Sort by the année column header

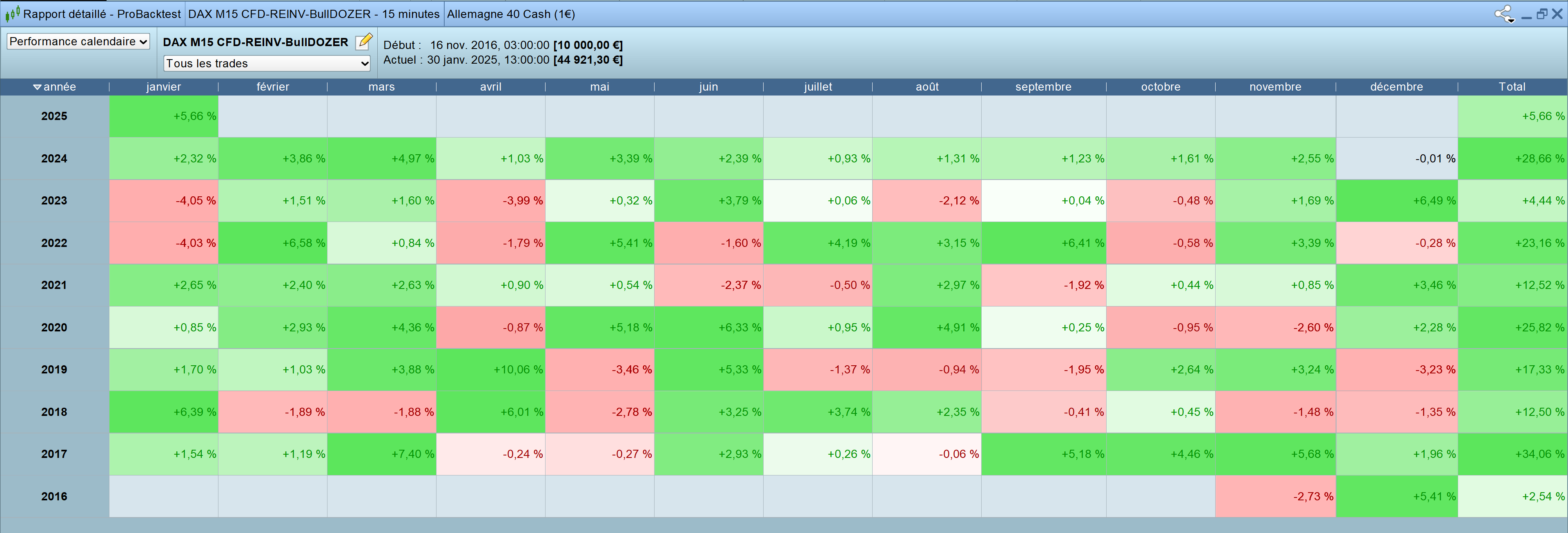55,87
